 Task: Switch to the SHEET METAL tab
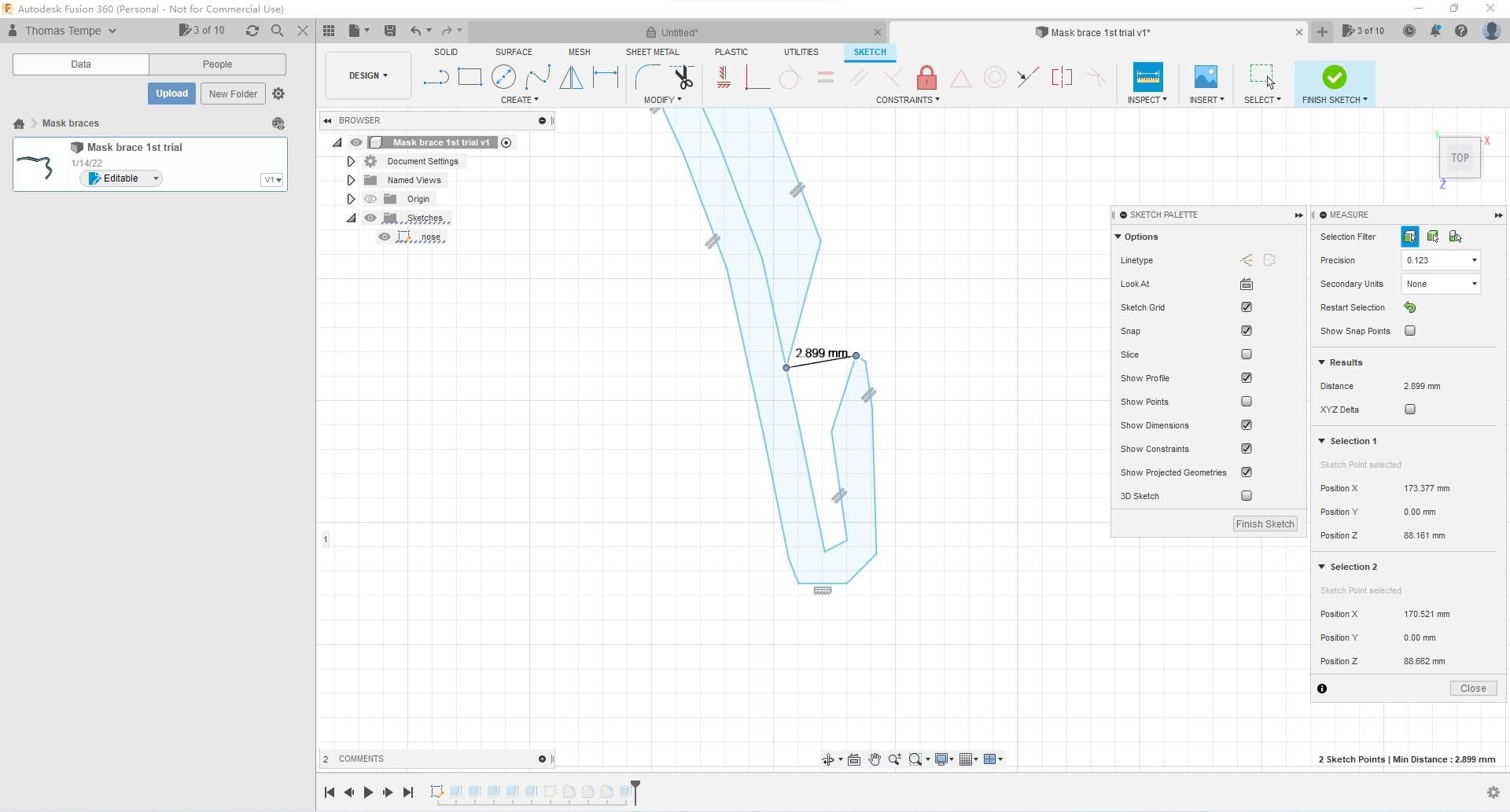pyautogui.click(x=652, y=52)
